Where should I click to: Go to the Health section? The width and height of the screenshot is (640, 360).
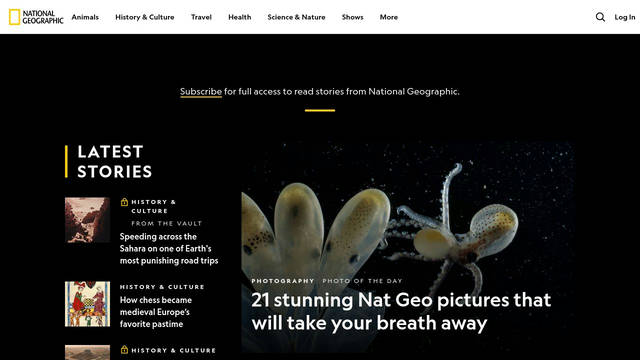click(x=240, y=17)
